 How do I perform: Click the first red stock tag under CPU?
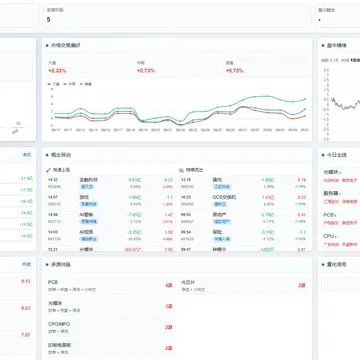(x=331, y=244)
